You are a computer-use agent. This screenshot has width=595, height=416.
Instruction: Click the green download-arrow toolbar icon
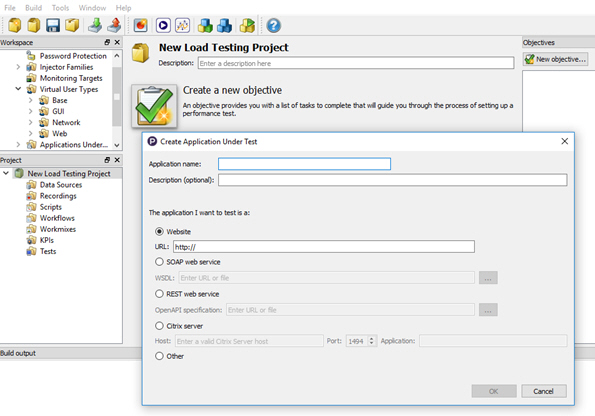click(95, 25)
